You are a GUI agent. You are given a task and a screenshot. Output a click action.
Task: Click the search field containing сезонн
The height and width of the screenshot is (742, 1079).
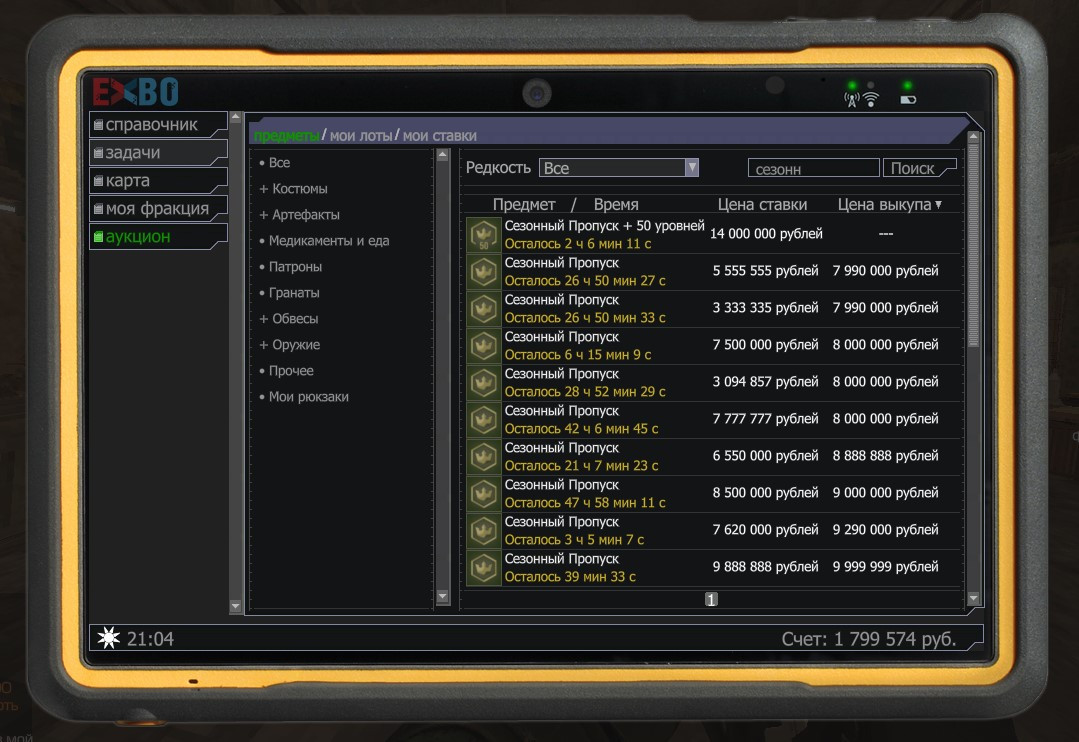(813, 169)
